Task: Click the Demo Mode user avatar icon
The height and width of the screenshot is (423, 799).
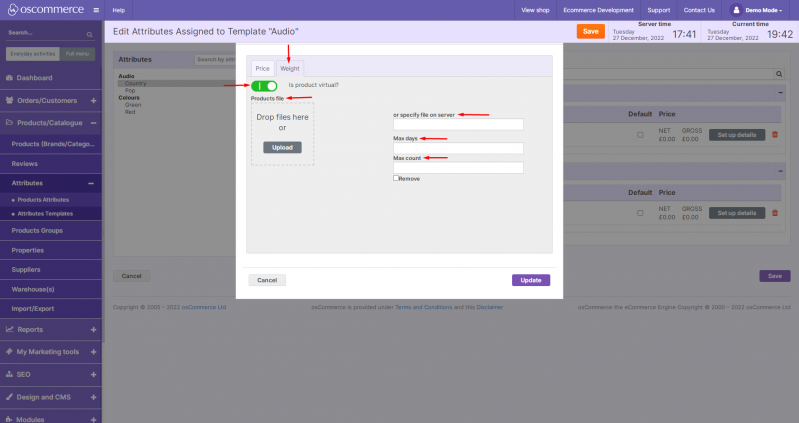Action: tap(736, 10)
